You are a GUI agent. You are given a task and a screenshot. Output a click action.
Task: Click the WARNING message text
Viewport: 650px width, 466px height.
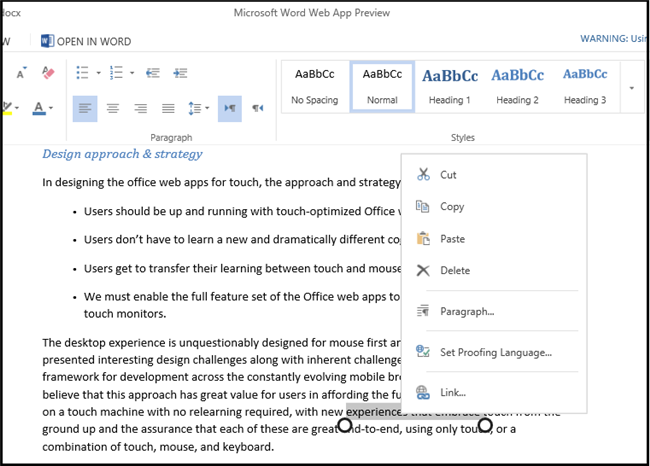pyautogui.click(x=613, y=39)
